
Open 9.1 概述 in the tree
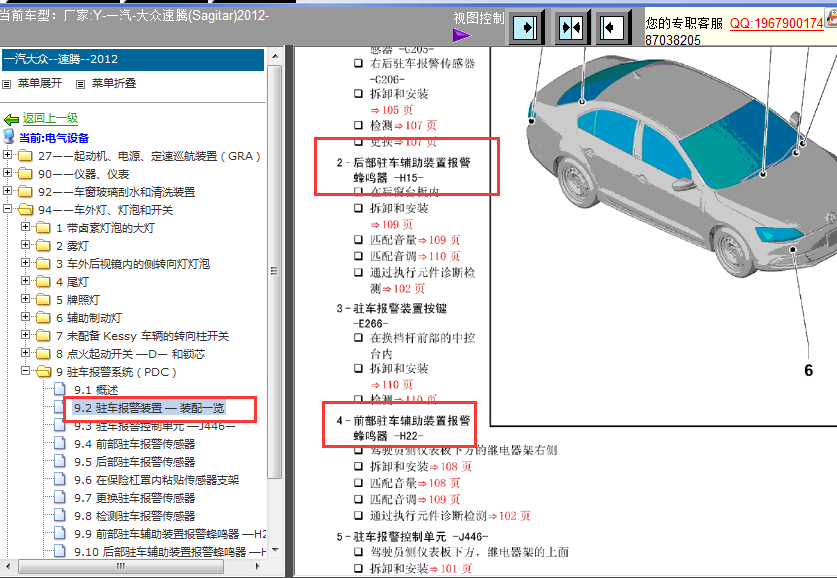96,390
